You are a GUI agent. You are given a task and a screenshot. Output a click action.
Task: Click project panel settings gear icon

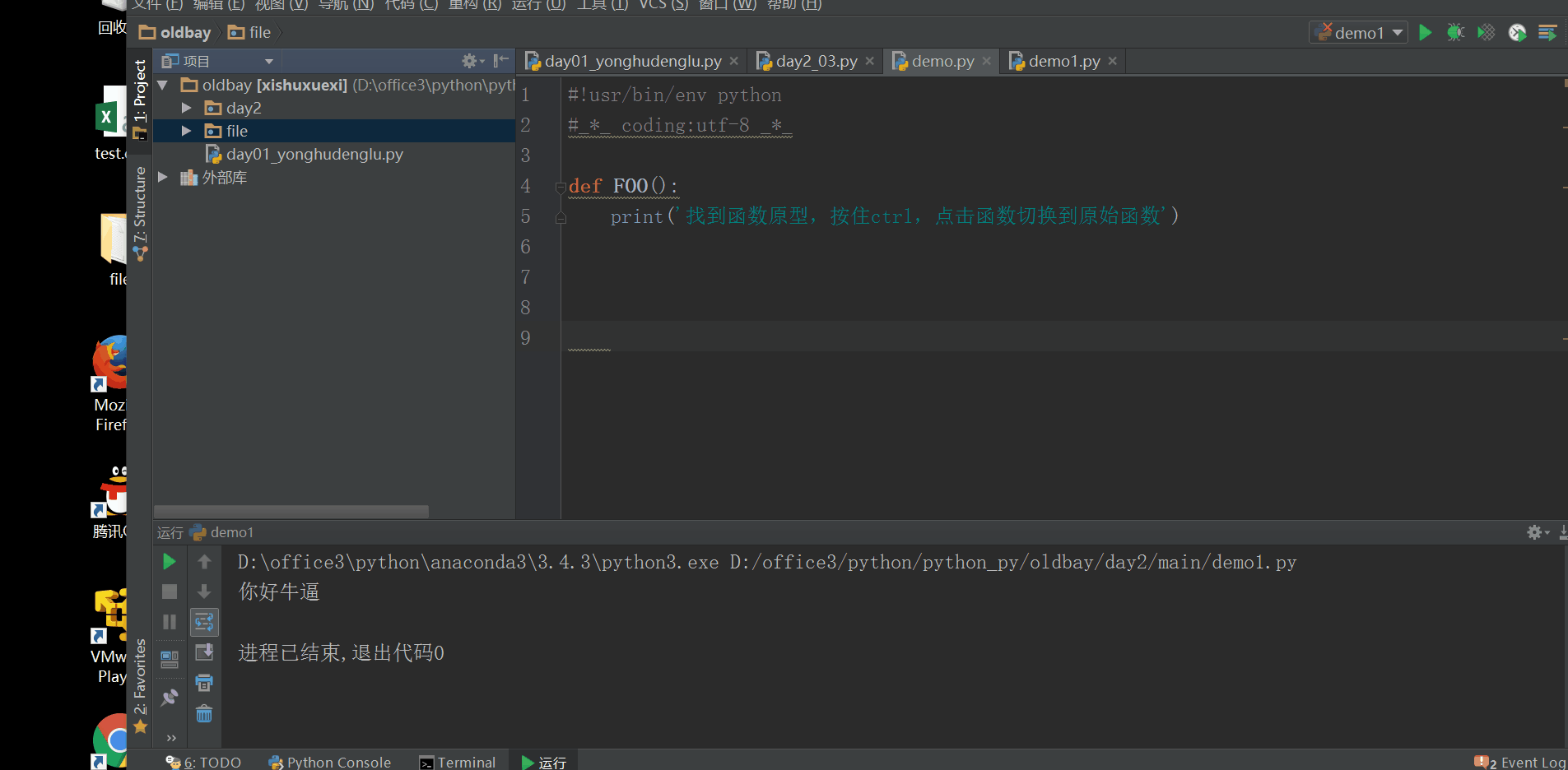pos(470,61)
